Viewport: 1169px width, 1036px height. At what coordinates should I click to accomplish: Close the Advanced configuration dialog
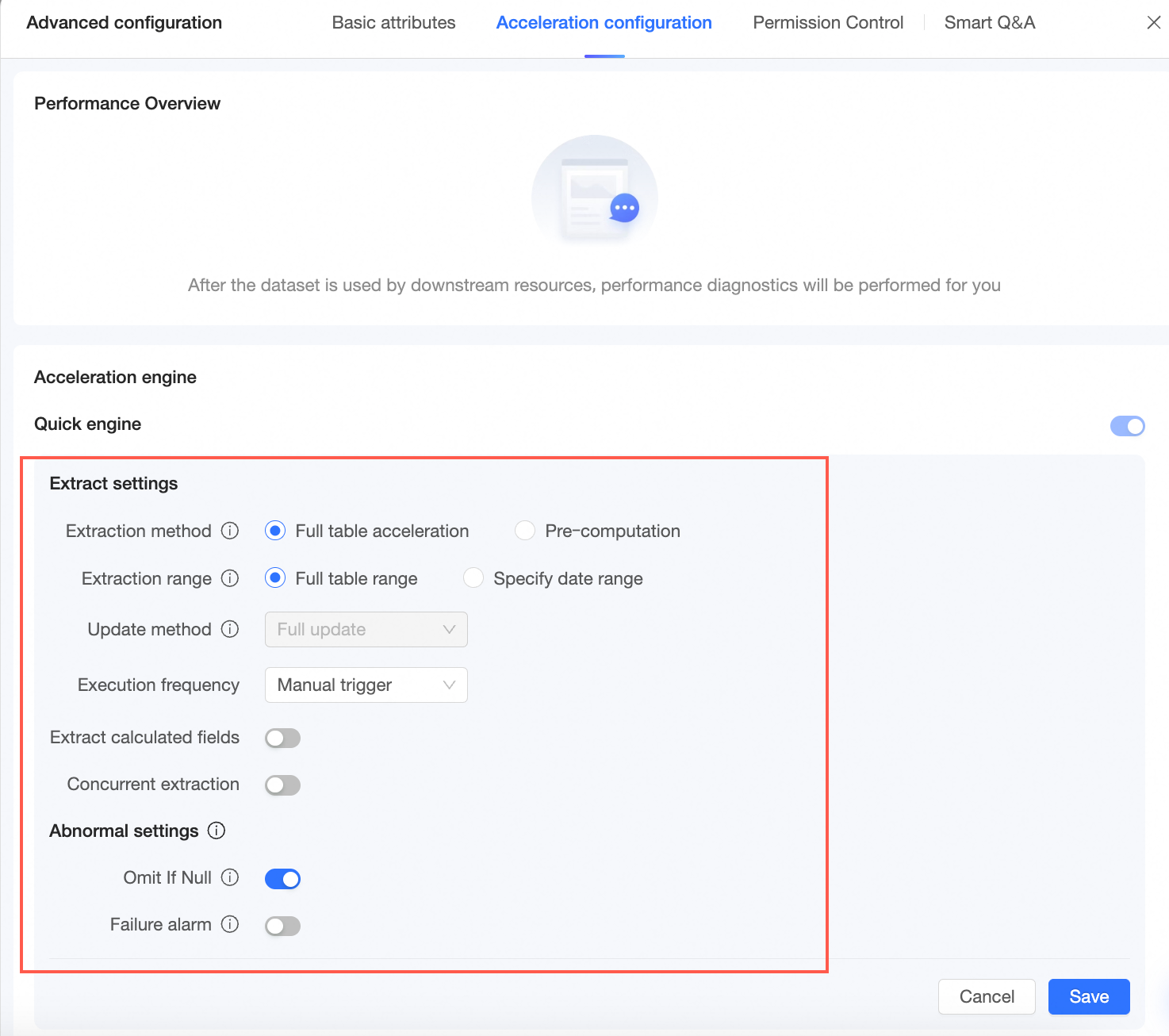pyautogui.click(x=1154, y=22)
